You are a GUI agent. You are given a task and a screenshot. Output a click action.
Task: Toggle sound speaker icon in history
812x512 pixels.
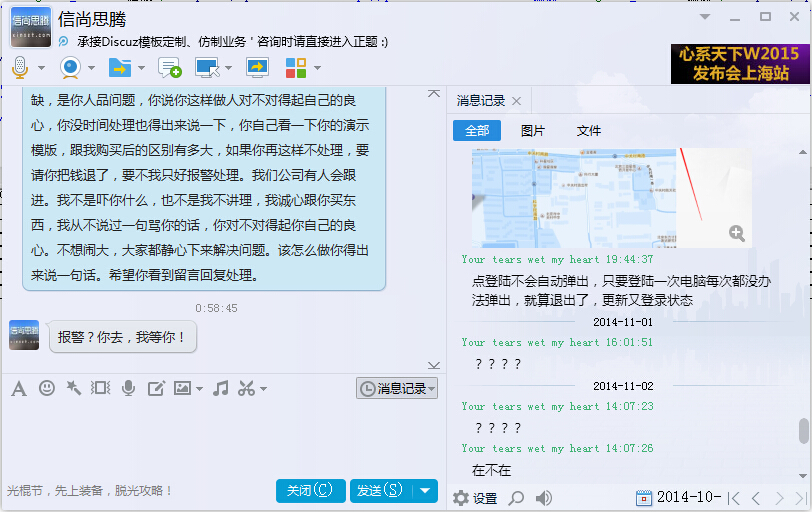pyautogui.click(x=543, y=498)
